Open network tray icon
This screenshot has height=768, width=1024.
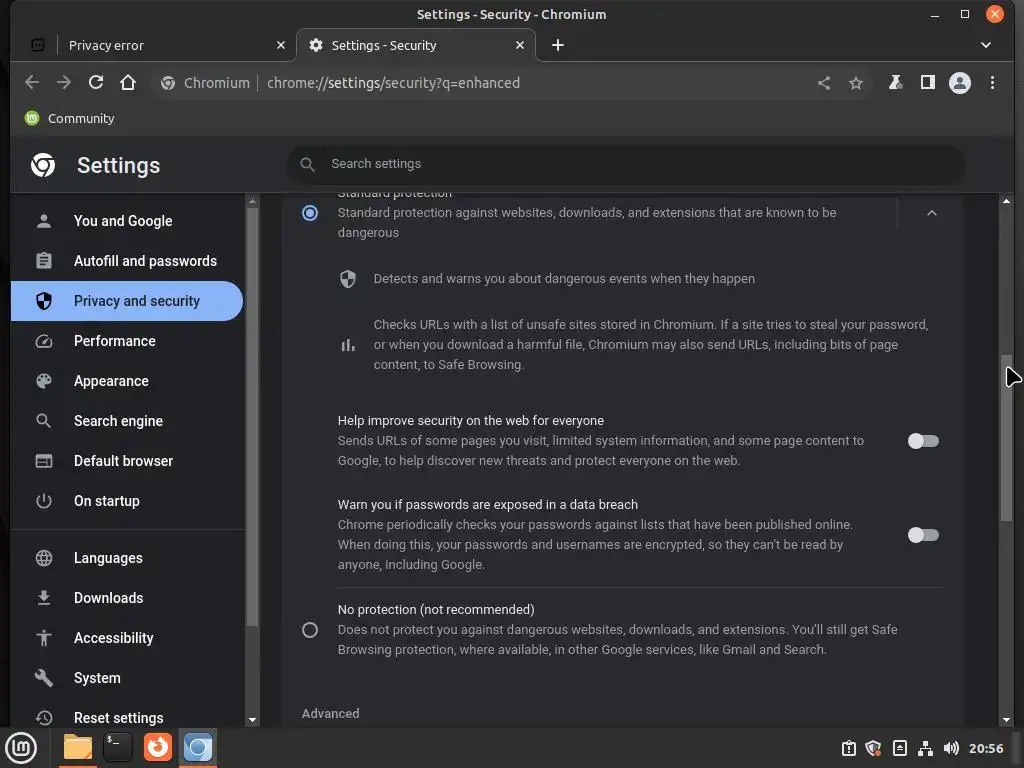pos(925,748)
